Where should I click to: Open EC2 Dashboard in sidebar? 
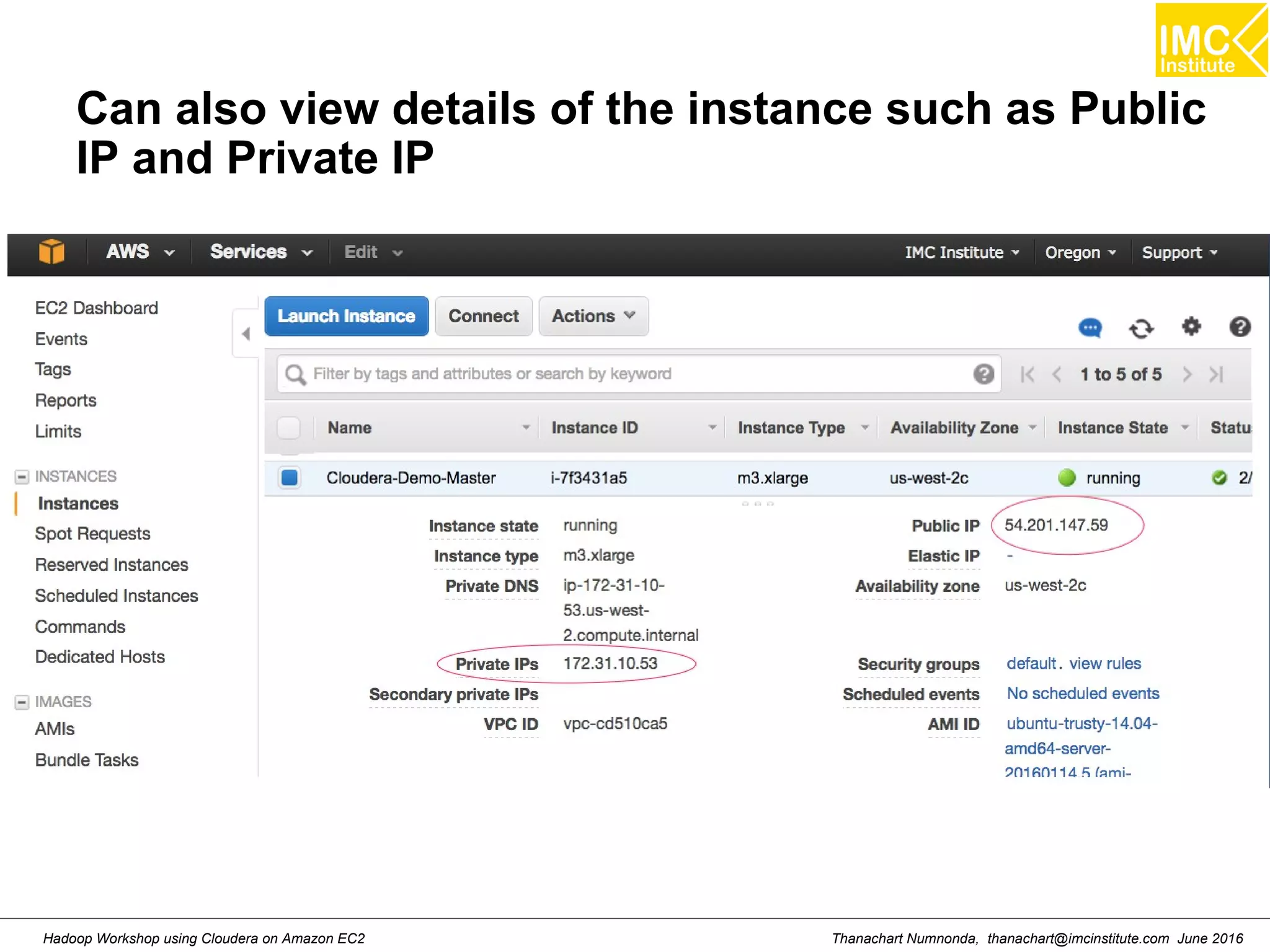coord(97,308)
